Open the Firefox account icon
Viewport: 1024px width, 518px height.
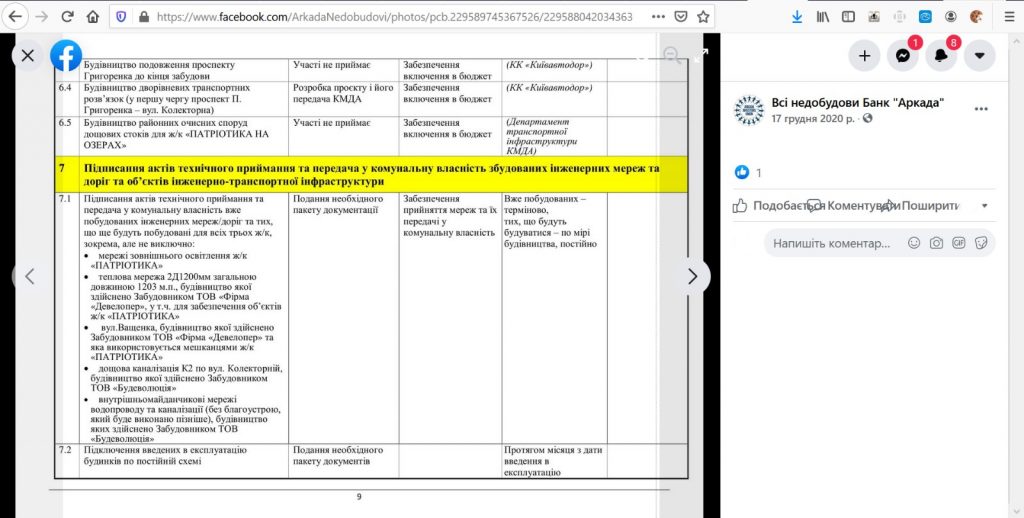[x=950, y=17]
